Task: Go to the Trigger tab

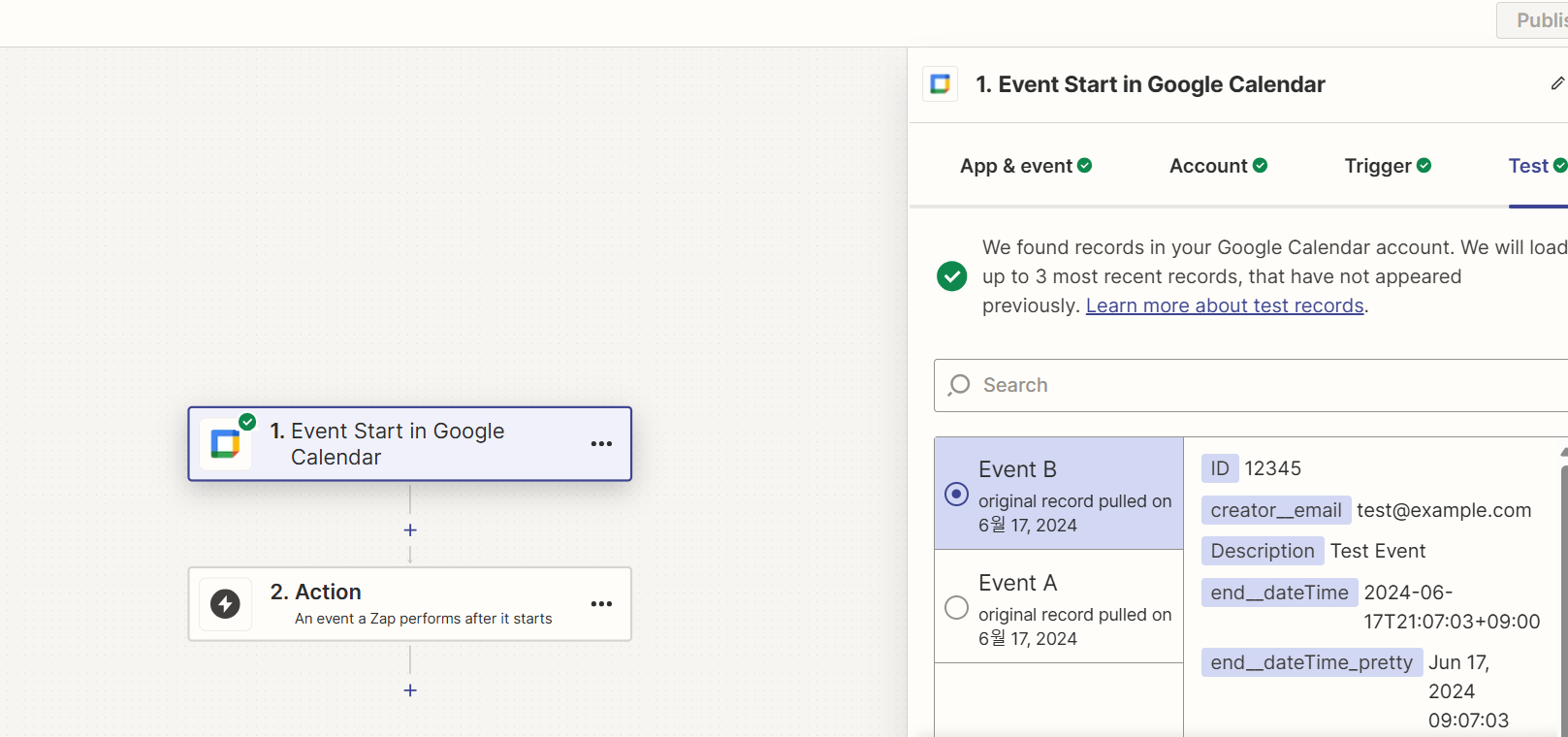Action: tap(1388, 166)
